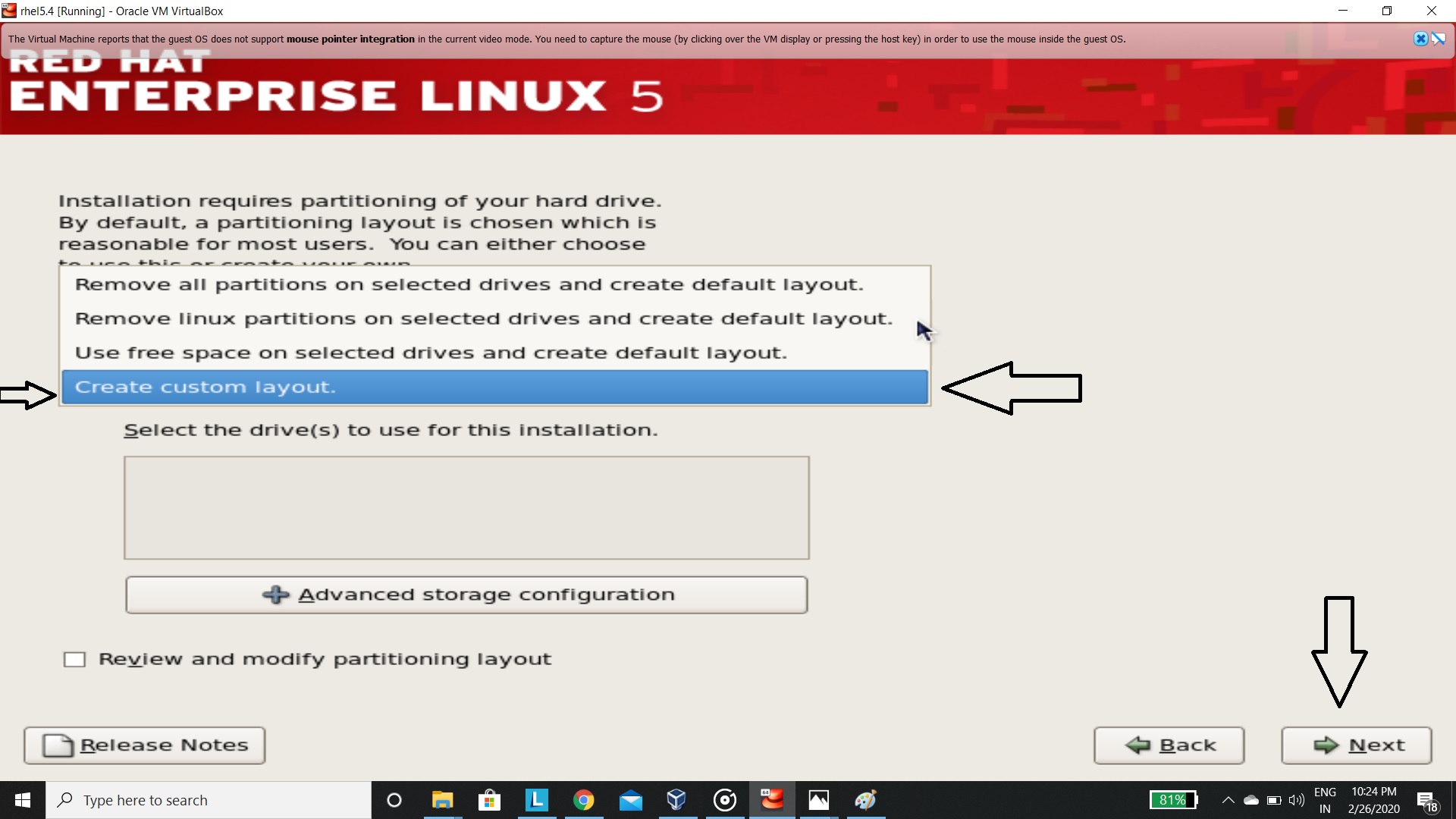The image size is (1456, 819).
Task: Pick 'Use free space on selected drives' option
Action: click(x=431, y=353)
